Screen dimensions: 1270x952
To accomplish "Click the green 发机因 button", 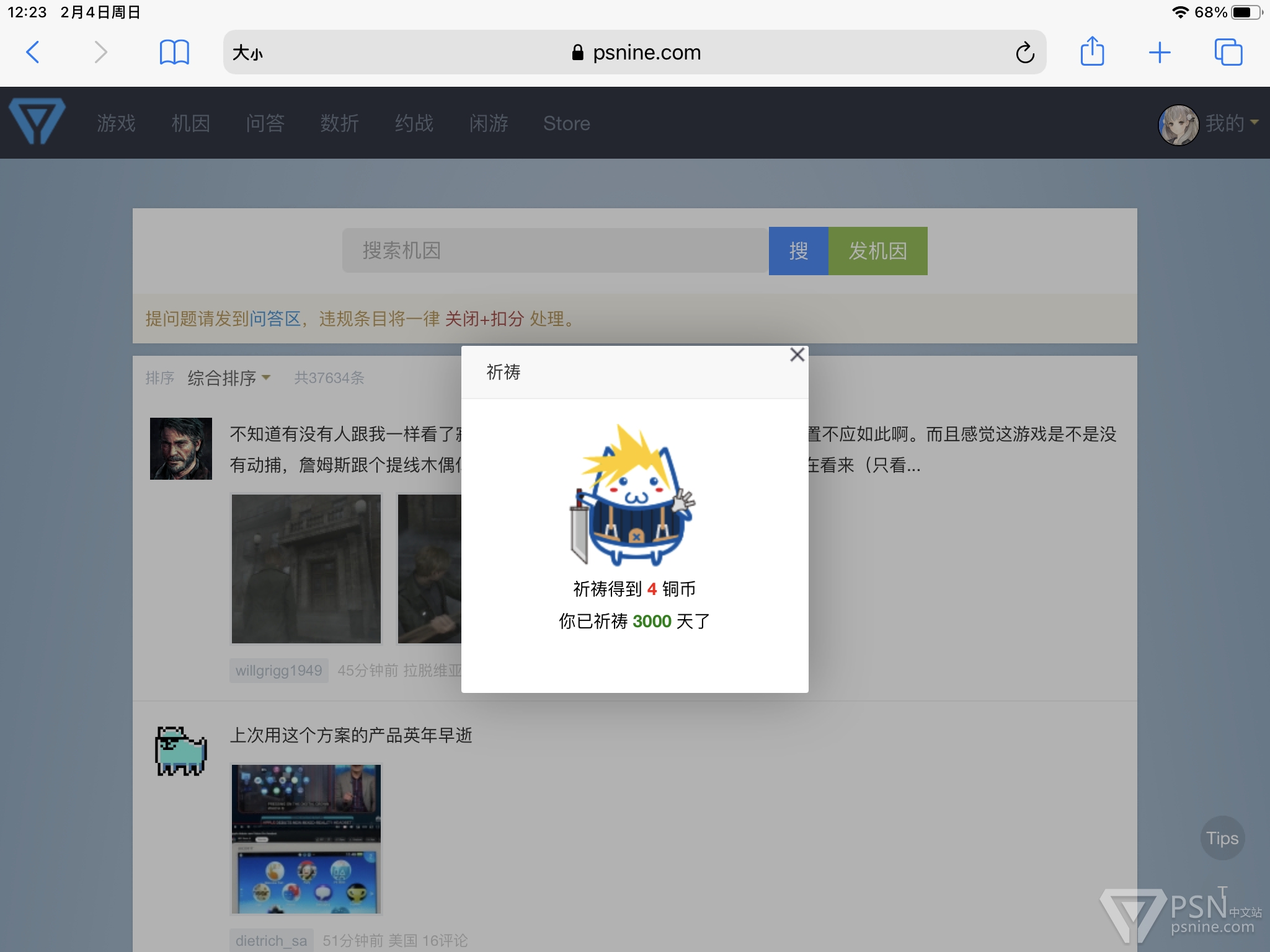I will pyautogui.click(x=877, y=250).
